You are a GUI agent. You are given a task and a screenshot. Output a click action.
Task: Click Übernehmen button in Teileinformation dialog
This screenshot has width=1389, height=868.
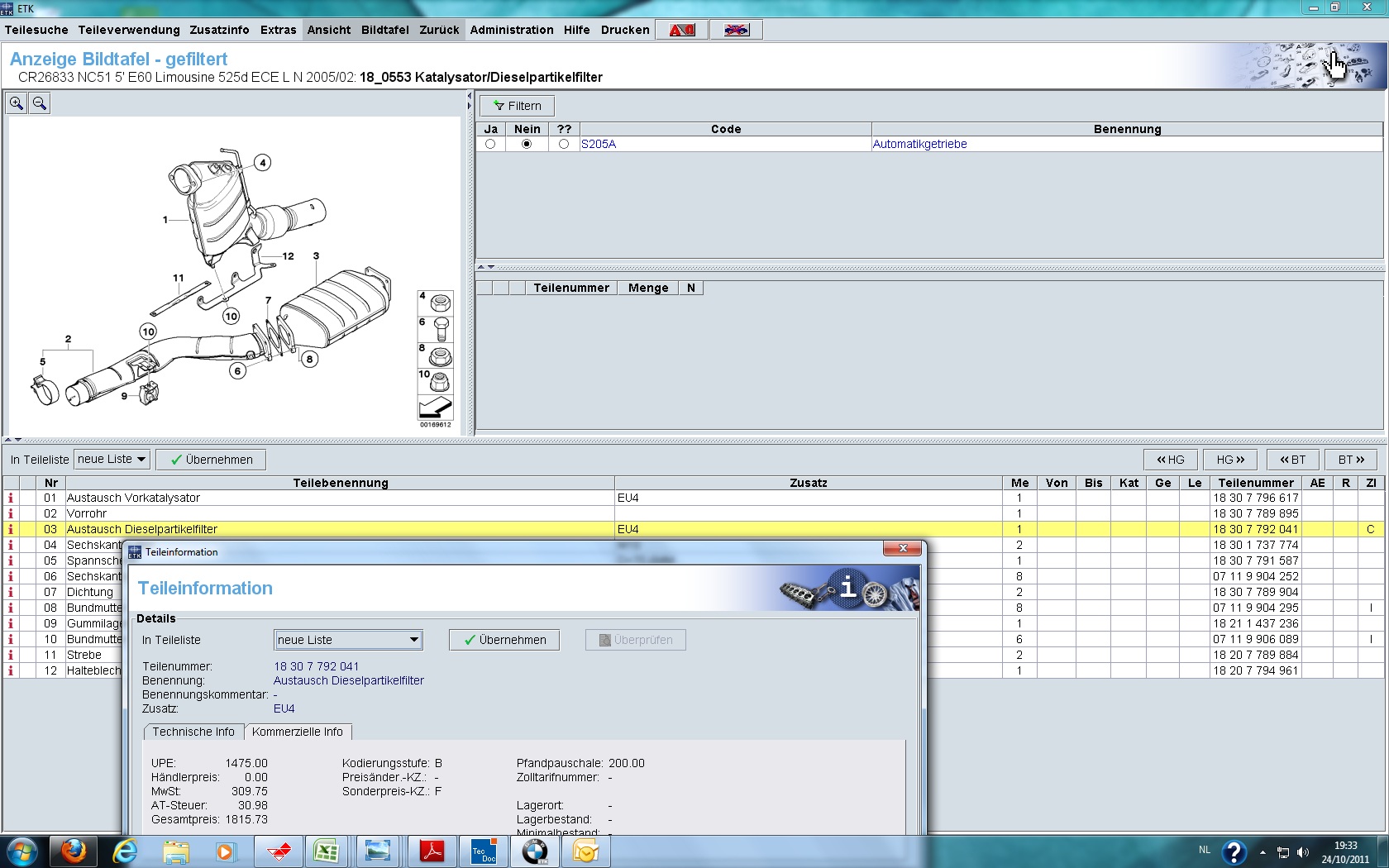pyautogui.click(x=504, y=640)
